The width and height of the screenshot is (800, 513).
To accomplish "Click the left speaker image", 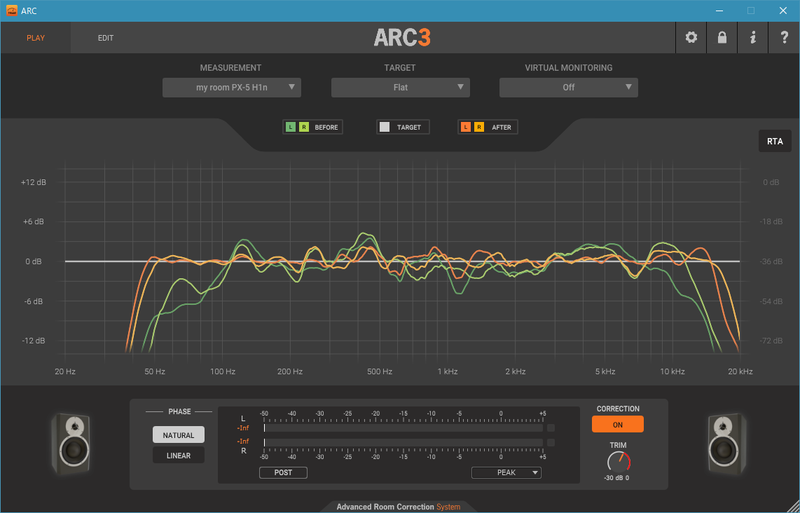I will [71, 444].
